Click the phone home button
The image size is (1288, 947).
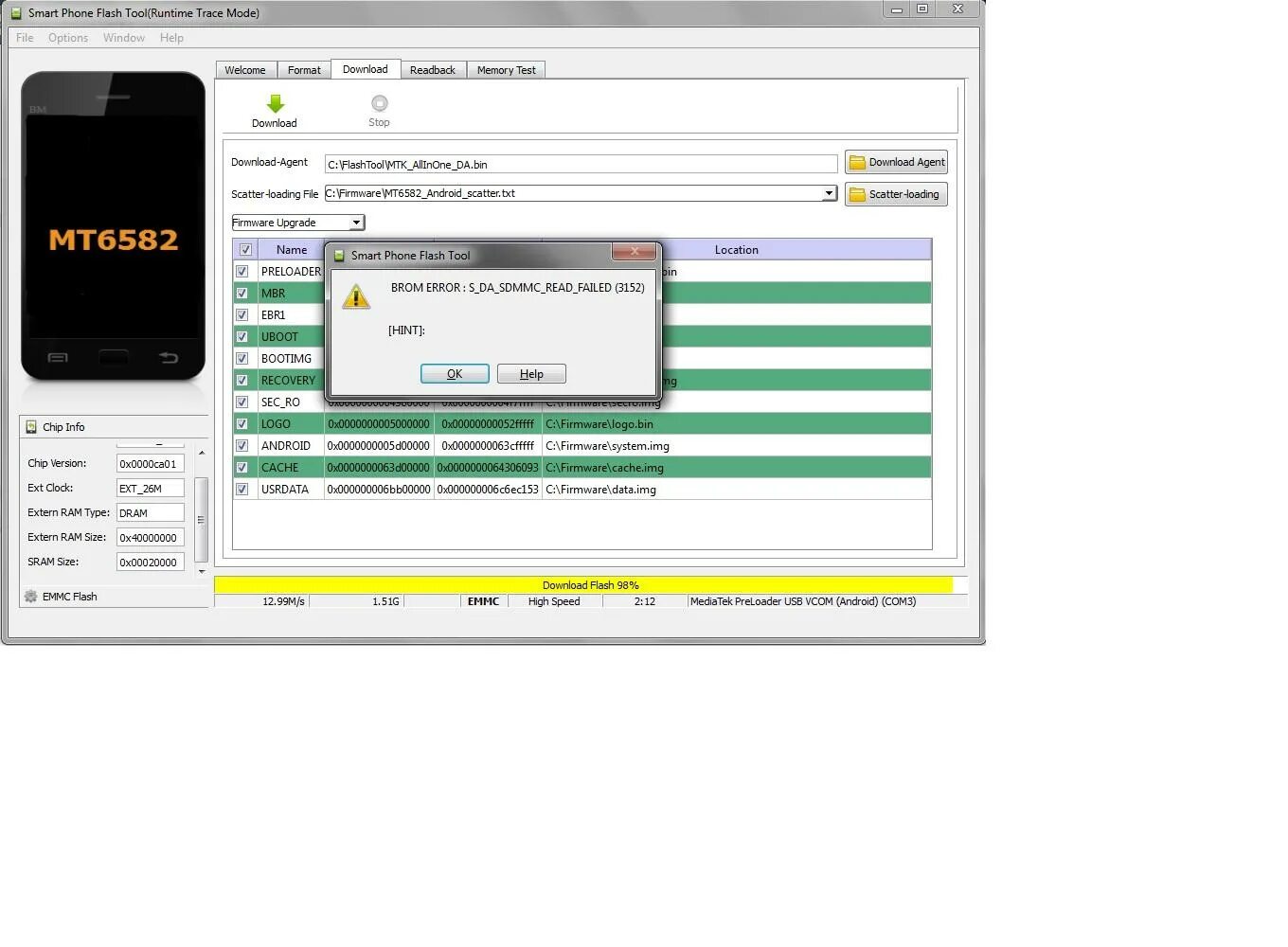click(114, 357)
